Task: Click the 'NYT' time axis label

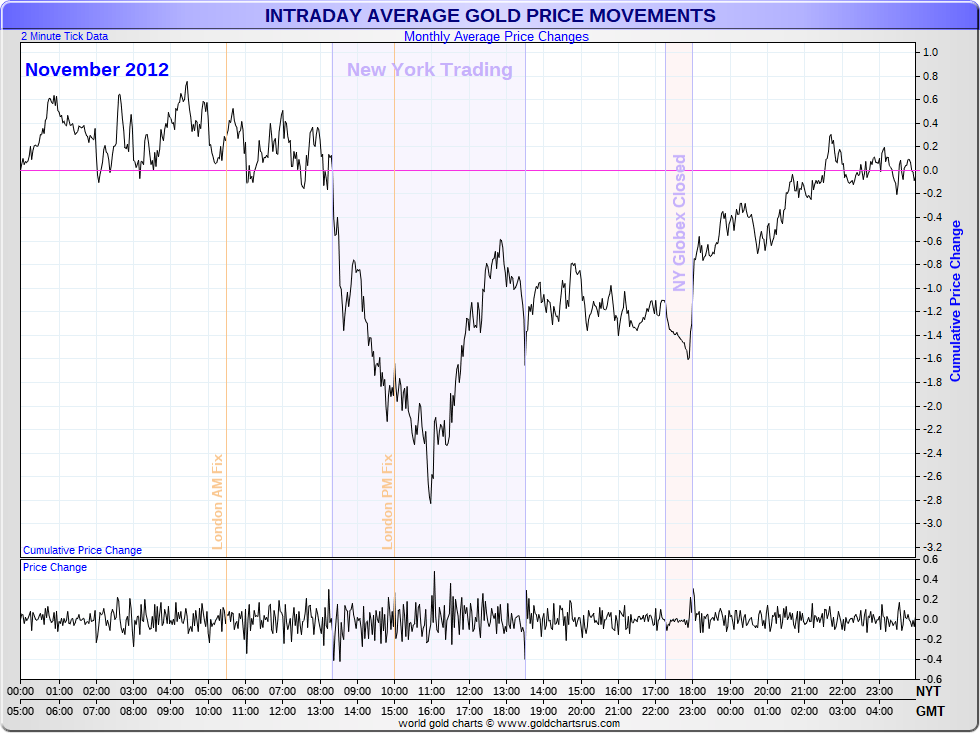Action: (x=928, y=691)
